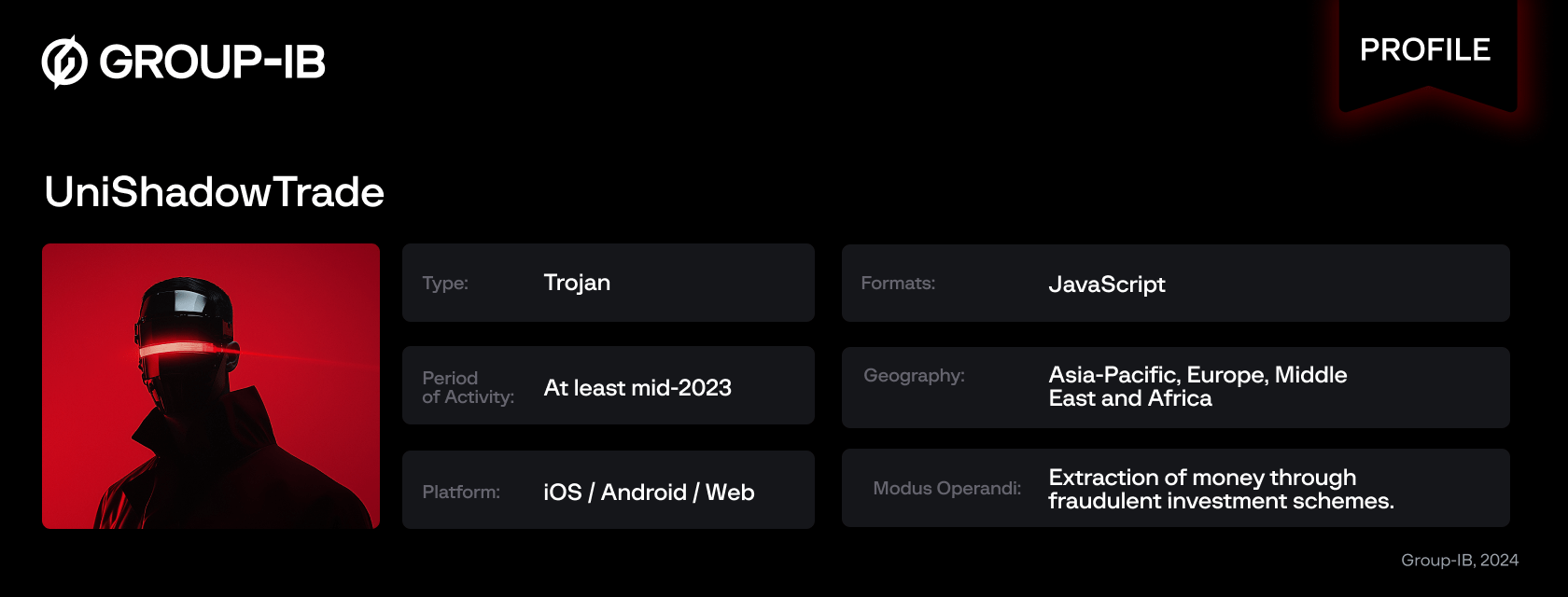Select the Trojan type value
The width and height of the screenshot is (1568, 597).
[x=577, y=283]
